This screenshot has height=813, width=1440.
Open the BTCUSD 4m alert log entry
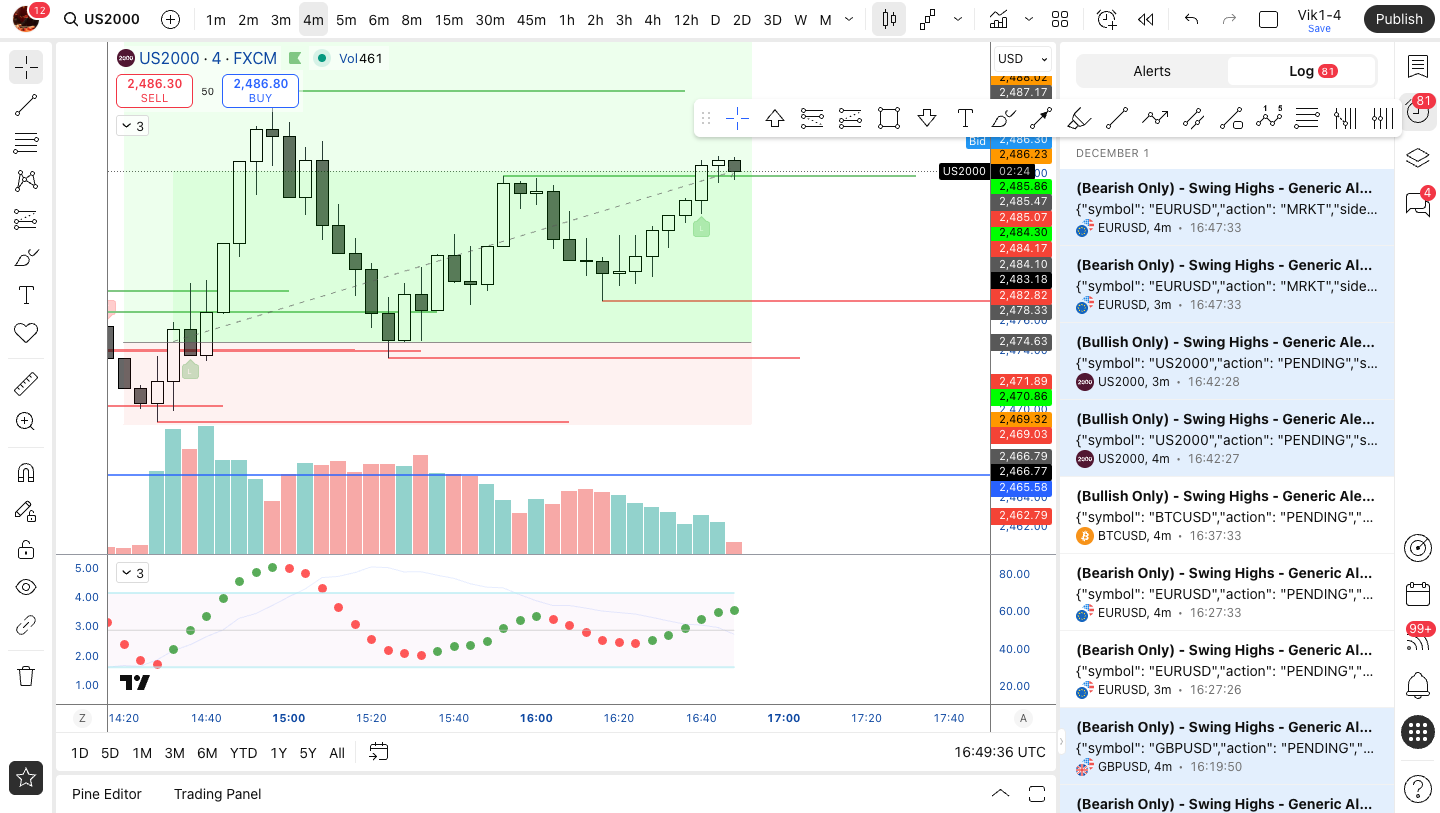click(x=1226, y=516)
